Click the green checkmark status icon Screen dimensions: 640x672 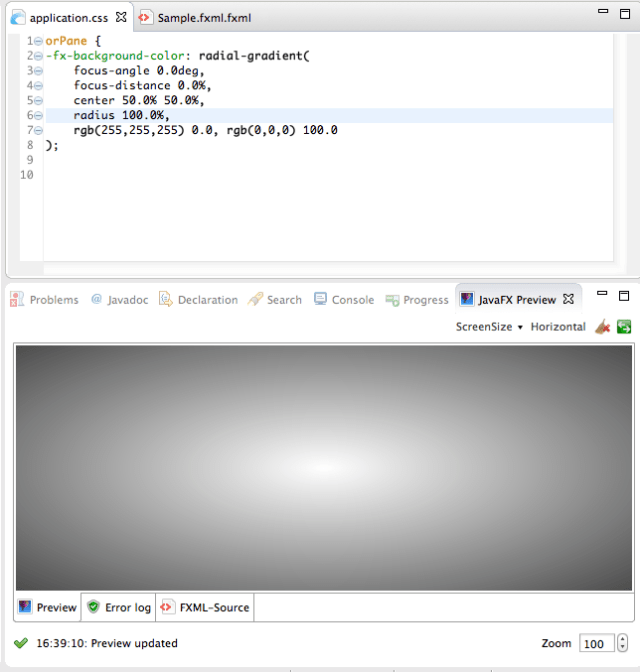[x=22, y=643]
